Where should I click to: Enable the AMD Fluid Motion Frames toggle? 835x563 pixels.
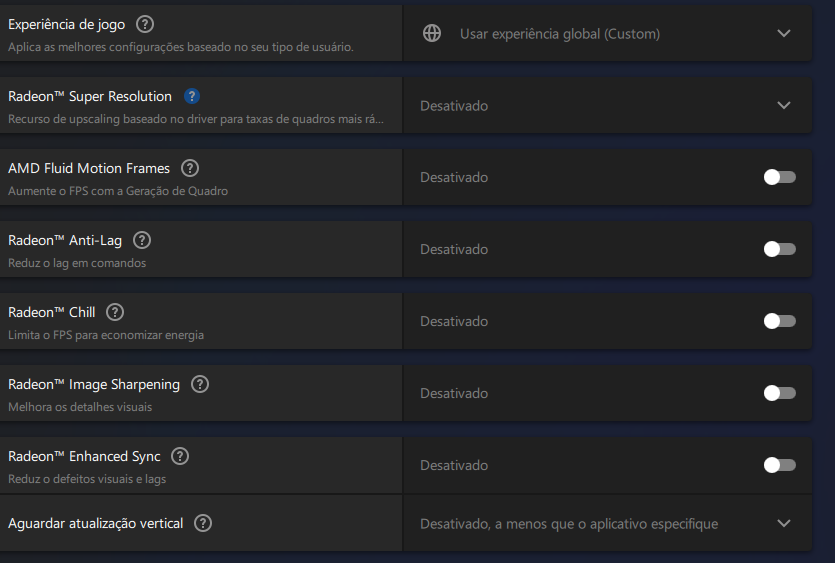(x=780, y=177)
